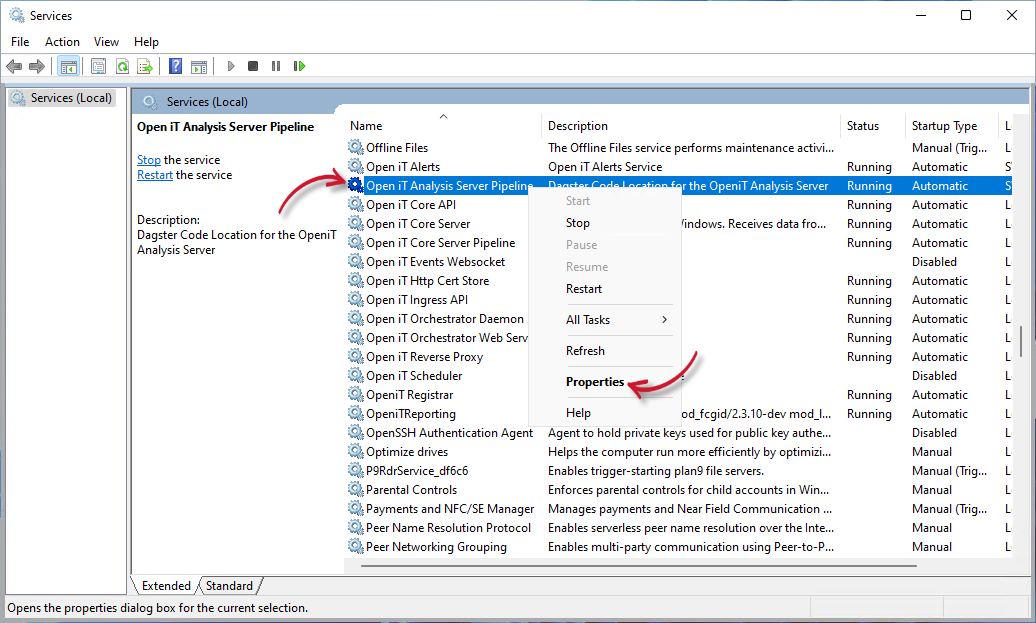Click gear icon beside Open iT Scheduler

355,375
